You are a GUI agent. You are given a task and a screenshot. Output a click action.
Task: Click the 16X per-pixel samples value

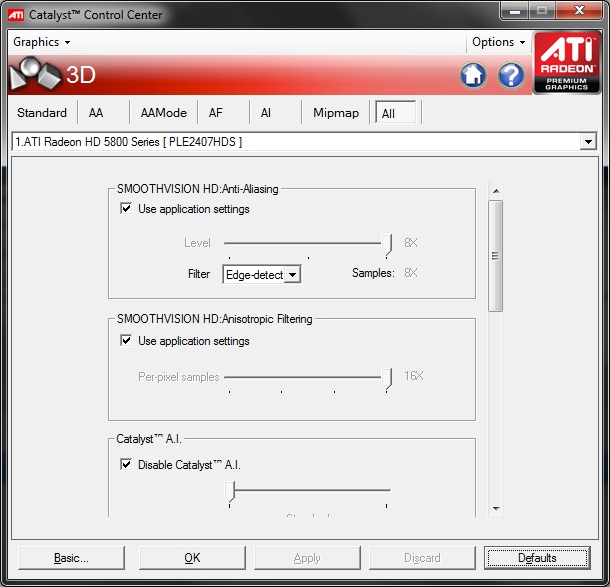point(414,376)
